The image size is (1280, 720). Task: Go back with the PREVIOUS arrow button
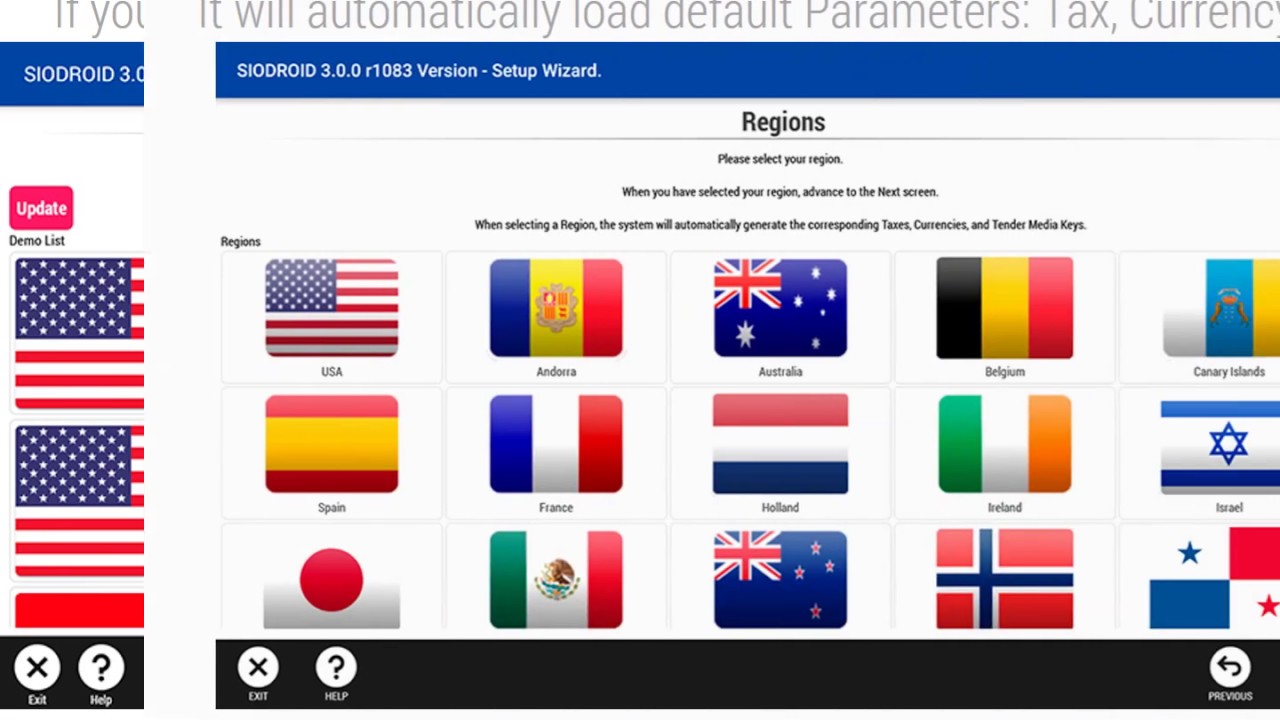tap(1230, 675)
